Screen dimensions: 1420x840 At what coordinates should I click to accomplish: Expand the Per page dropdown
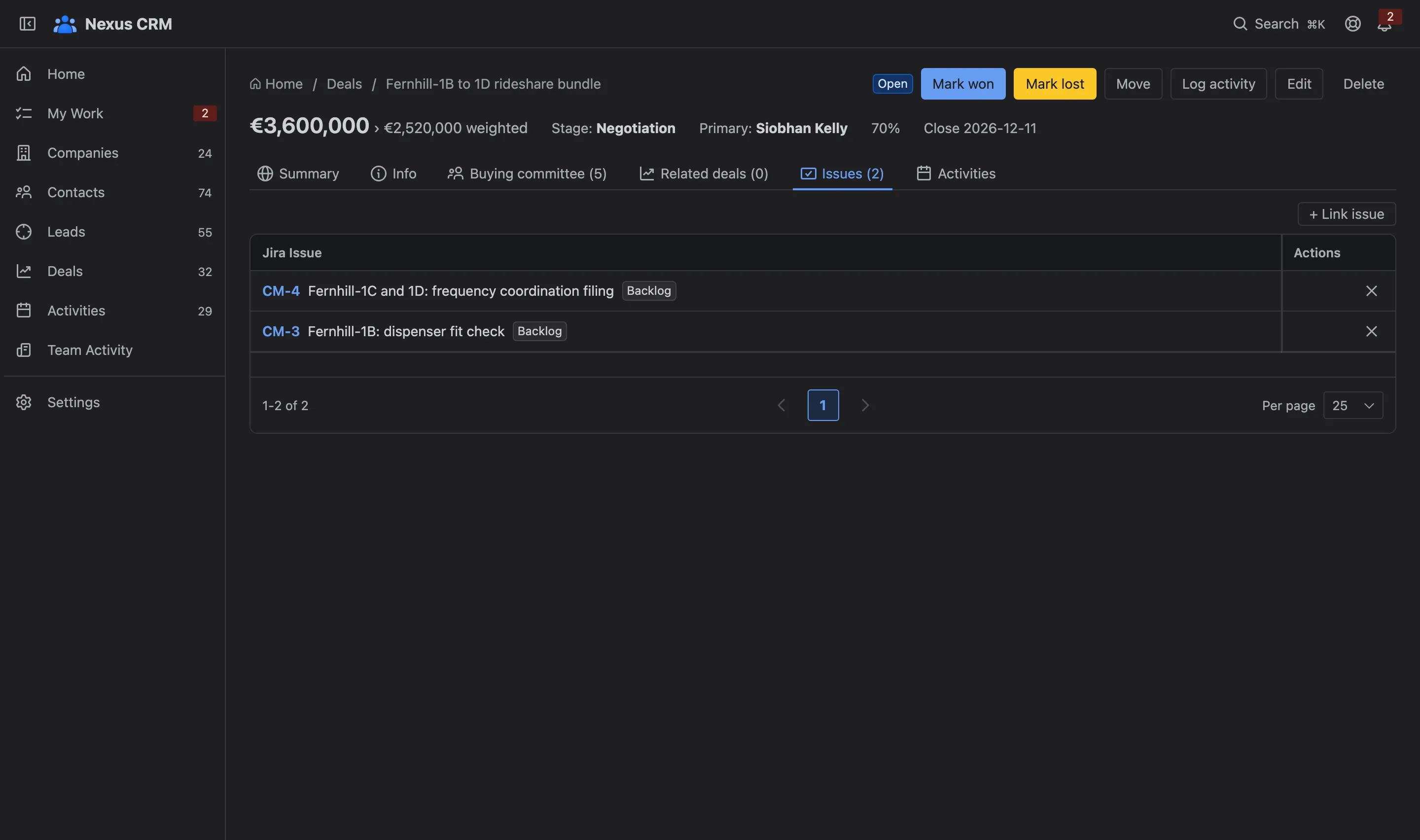tap(1352, 405)
